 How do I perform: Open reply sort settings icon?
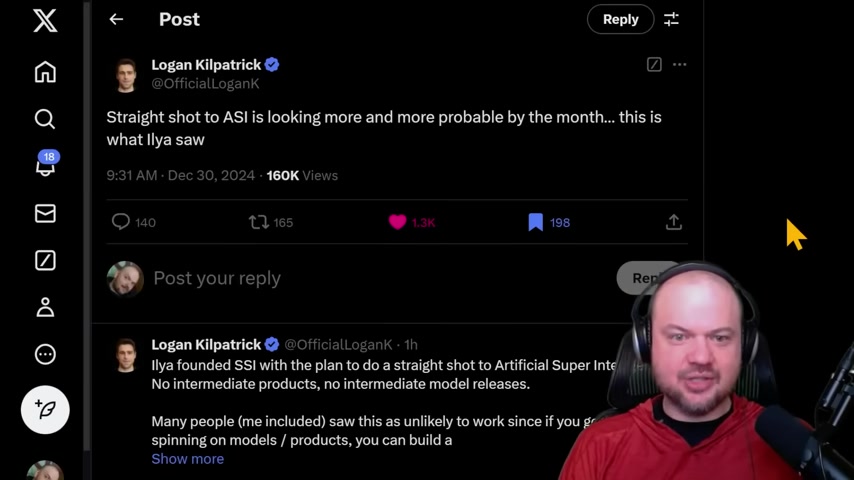pyautogui.click(x=672, y=20)
